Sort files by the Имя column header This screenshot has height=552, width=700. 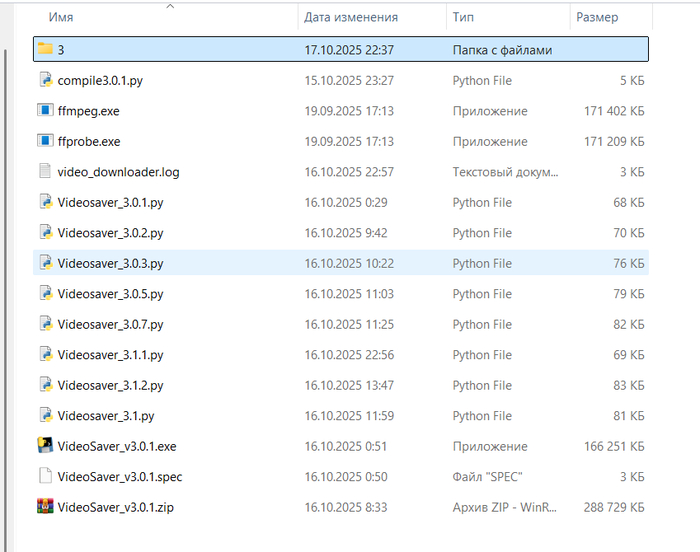(60, 18)
